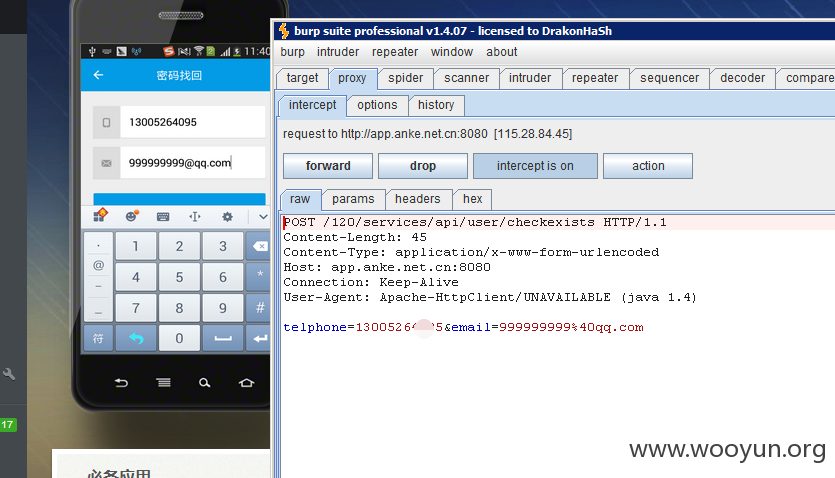Screen dimensions: 835x478
Task: Tap the blue submit button below email
Action: click(x=179, y=199)
